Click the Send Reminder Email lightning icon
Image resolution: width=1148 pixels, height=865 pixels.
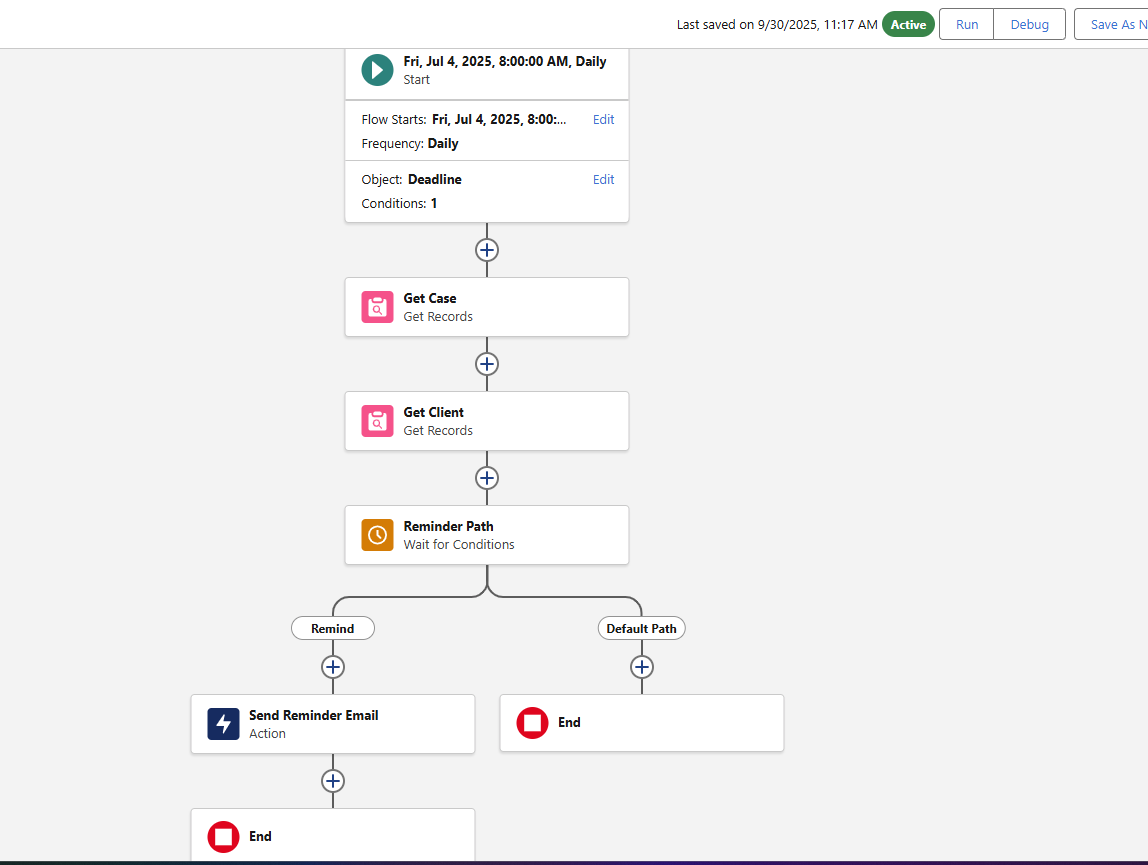click(x=223, y=724)
